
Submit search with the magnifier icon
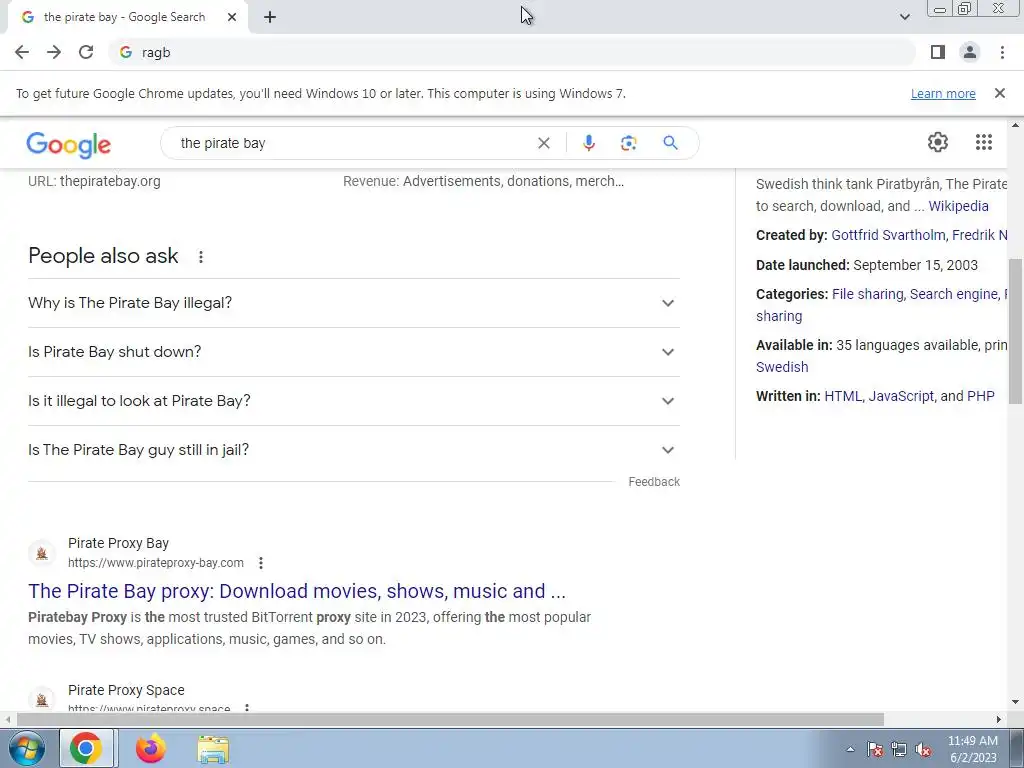(x=670, y=143)
